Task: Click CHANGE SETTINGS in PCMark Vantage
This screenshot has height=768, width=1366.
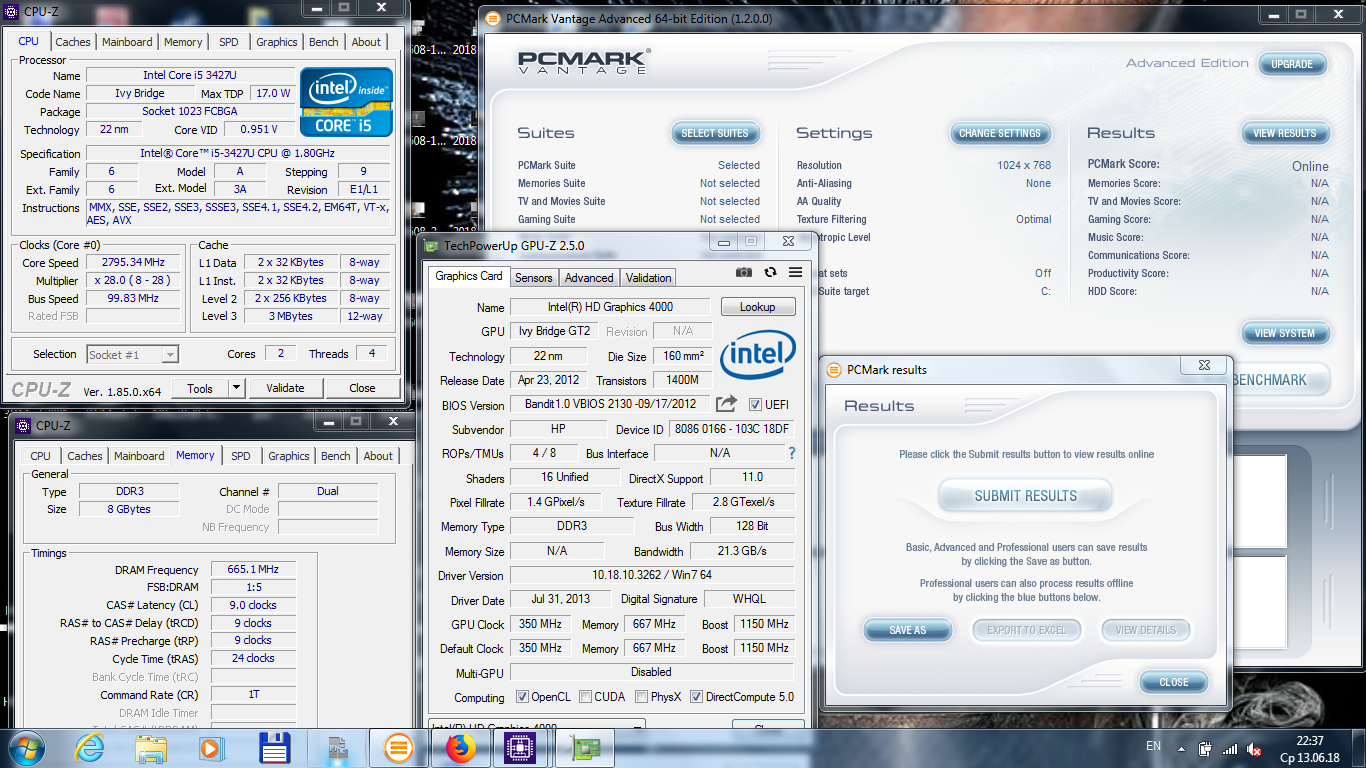Action: [1000, 133]
